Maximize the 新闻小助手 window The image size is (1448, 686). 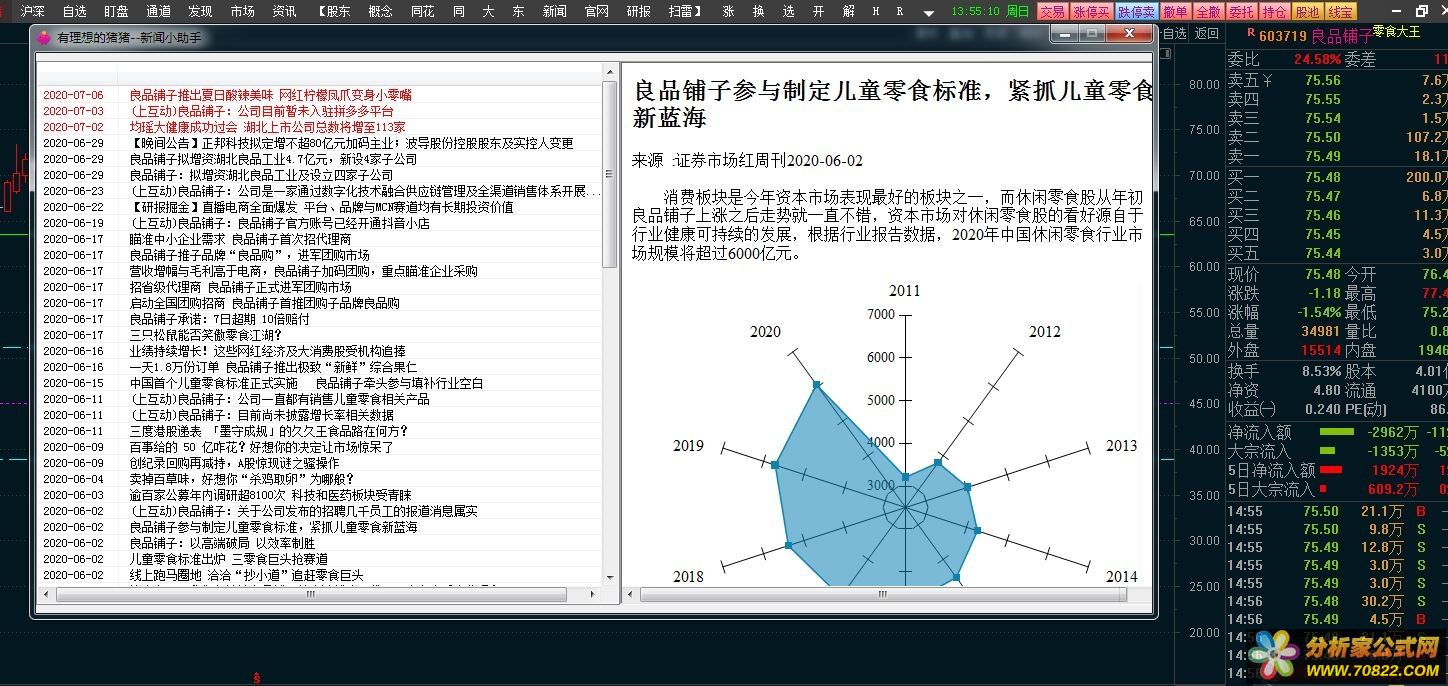1091,34
